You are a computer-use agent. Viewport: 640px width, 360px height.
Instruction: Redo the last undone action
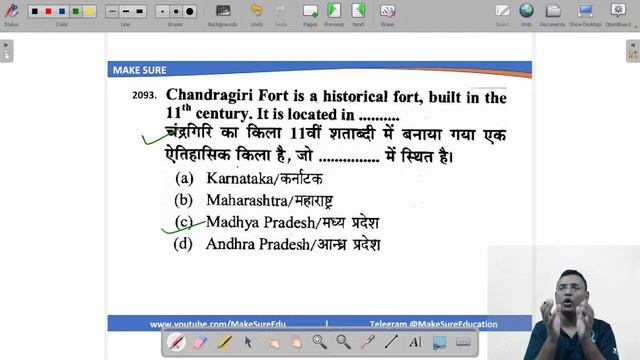pos(280,15)
